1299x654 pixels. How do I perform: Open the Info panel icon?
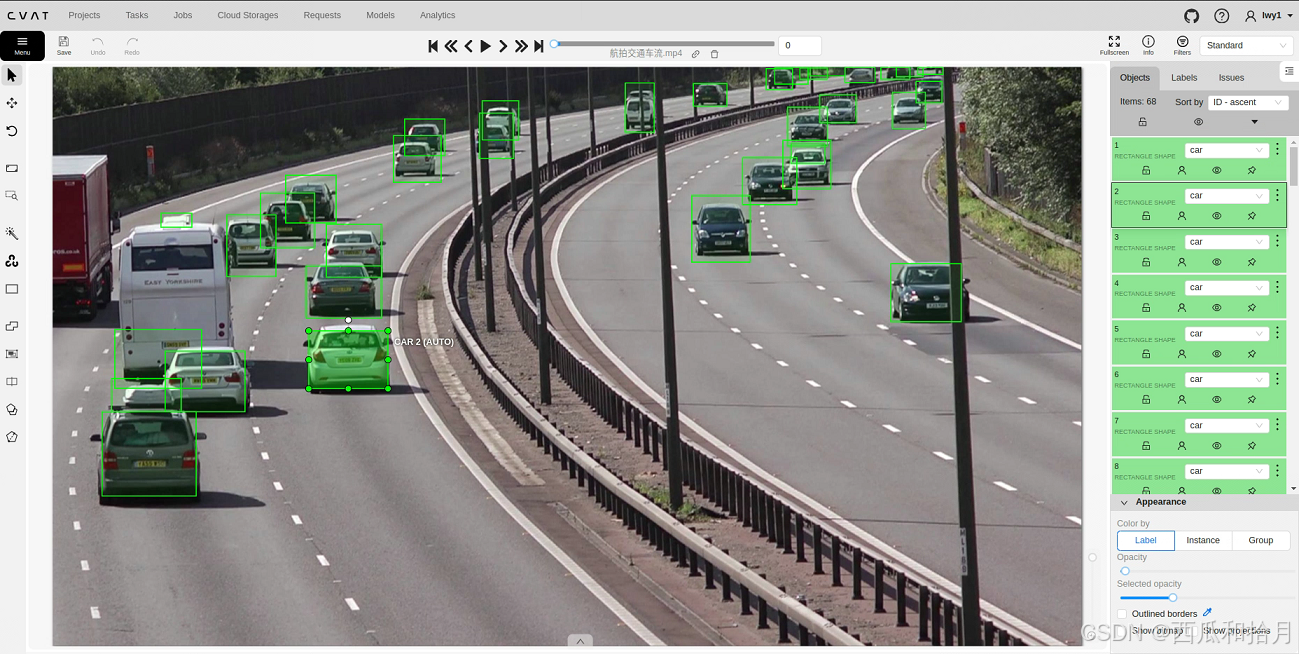click(1148, 45)
